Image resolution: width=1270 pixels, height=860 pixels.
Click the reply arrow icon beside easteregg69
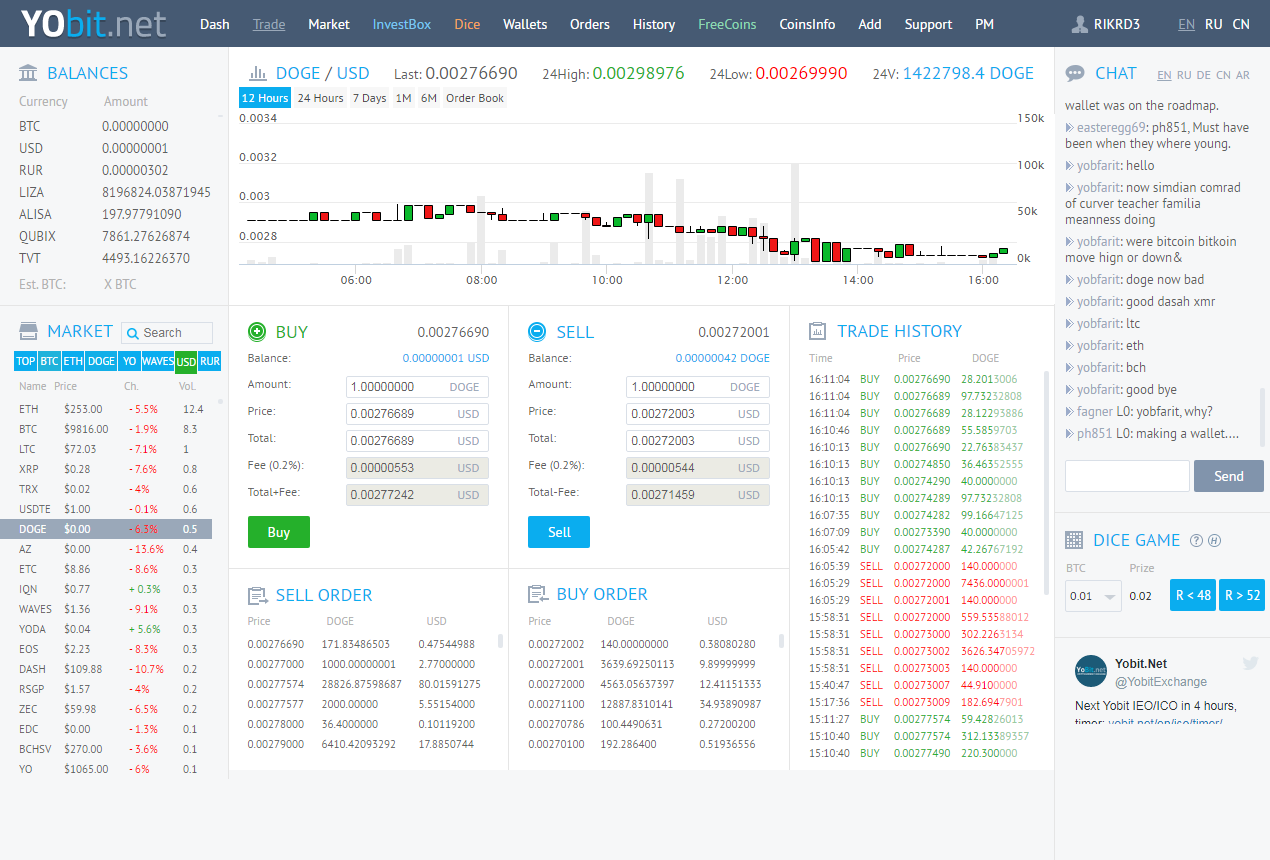(x=1070, y=128)
